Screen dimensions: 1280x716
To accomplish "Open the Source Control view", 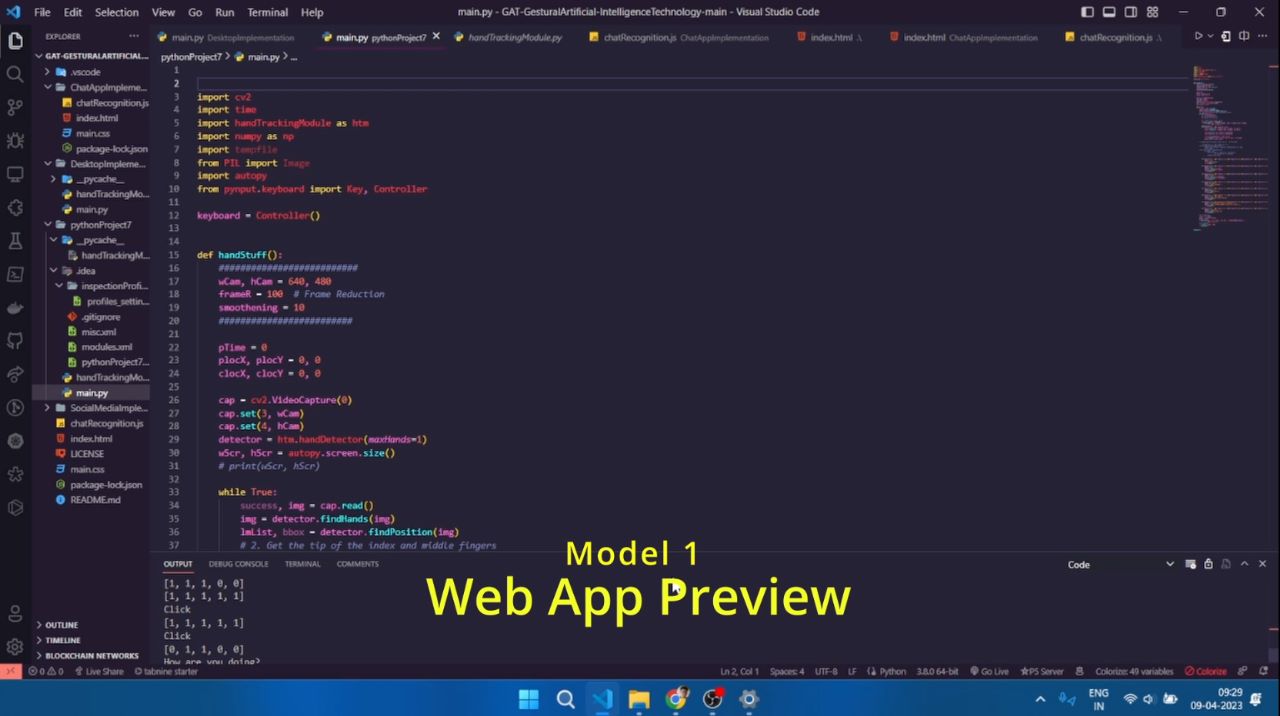I will click(15, 107).
